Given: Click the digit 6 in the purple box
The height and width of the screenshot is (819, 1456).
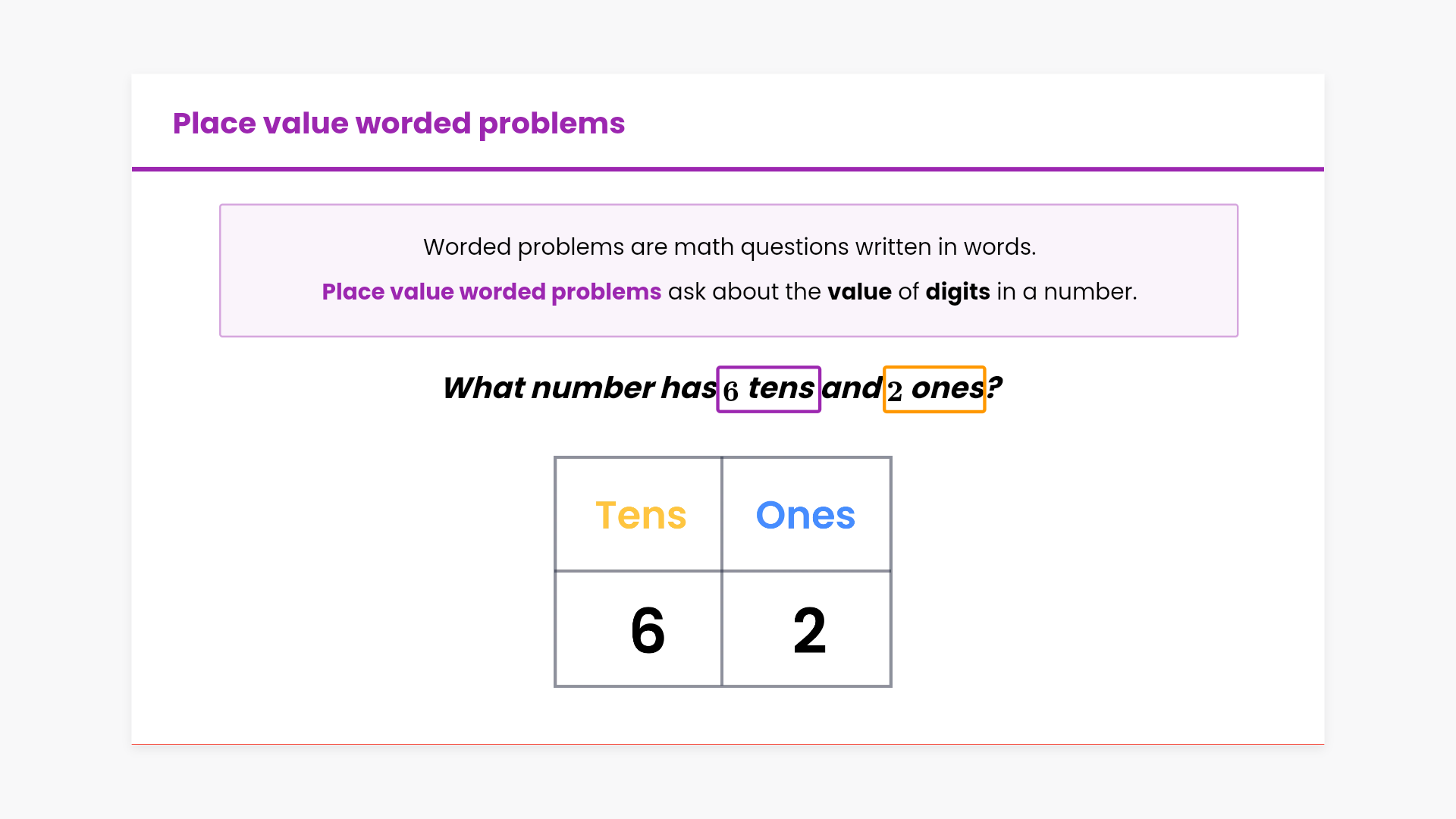Looking at the screenshot, I should tap(730, 391).
